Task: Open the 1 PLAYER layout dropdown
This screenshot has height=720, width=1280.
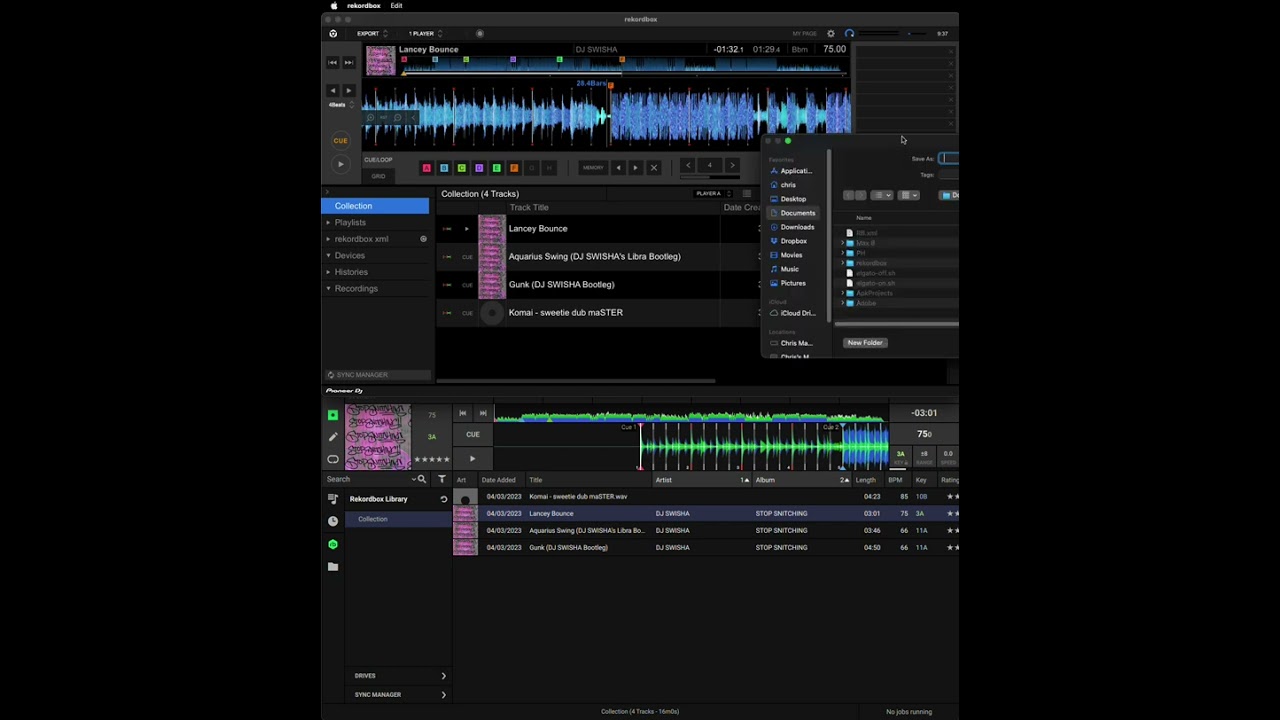Action: point(425,34)
